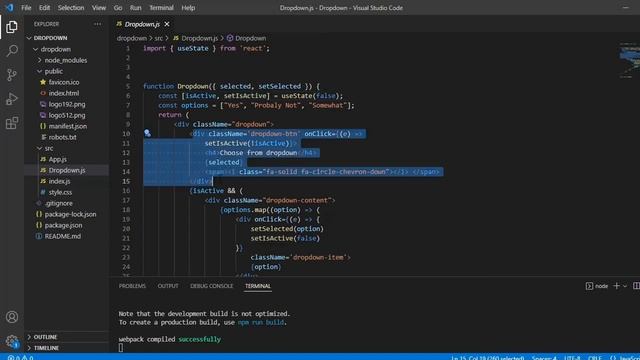Open style.css file
The height and width of the screenshot is (360, 640).
click(x=60, y=192)
